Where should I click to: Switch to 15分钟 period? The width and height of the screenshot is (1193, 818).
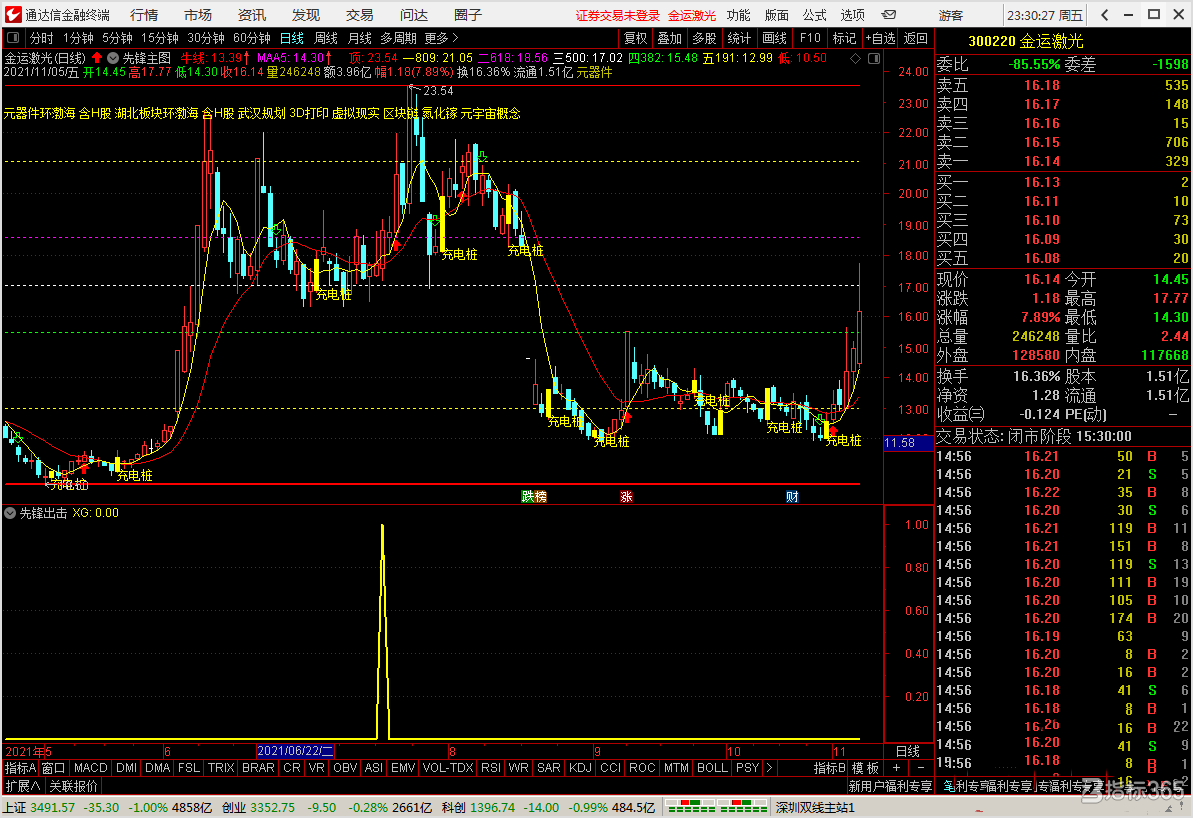coord(160,38)
